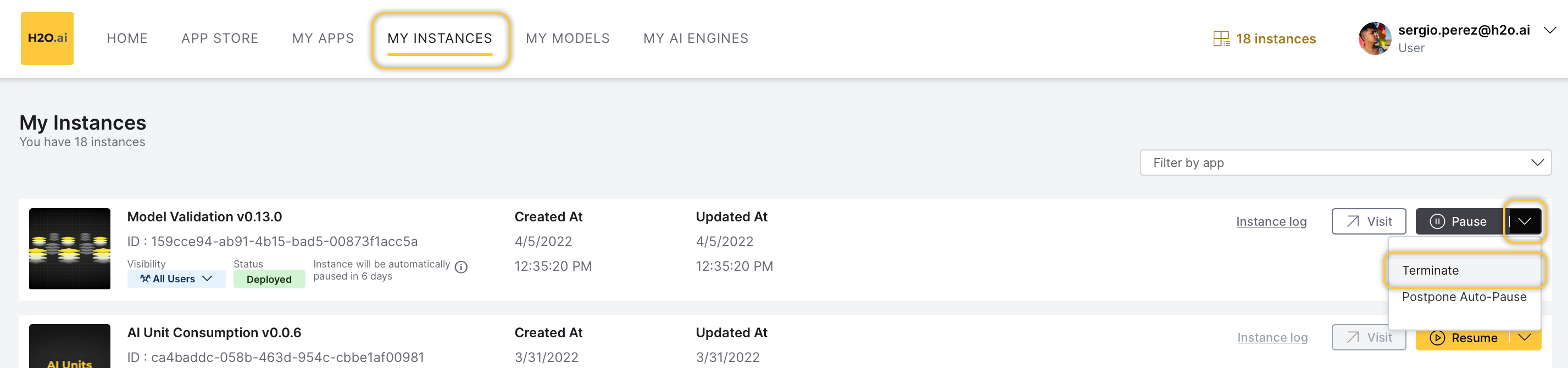
Task: Open Model Validation instance log
Action: click(x=1271, y=221)
